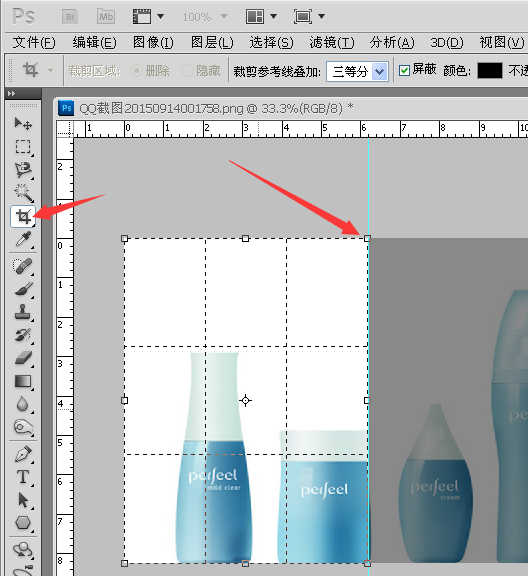Open the 编辑(E) menu
528x576 pixels.
94,43
